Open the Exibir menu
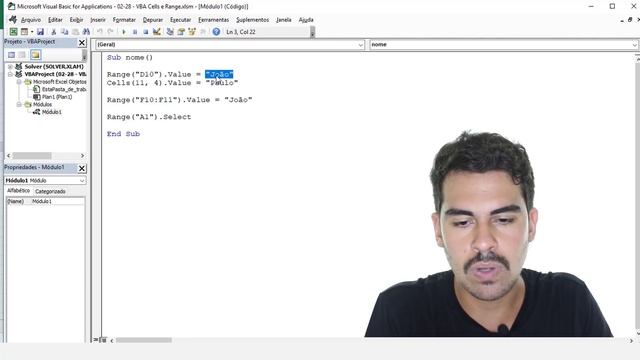 [x=76, y=20]
